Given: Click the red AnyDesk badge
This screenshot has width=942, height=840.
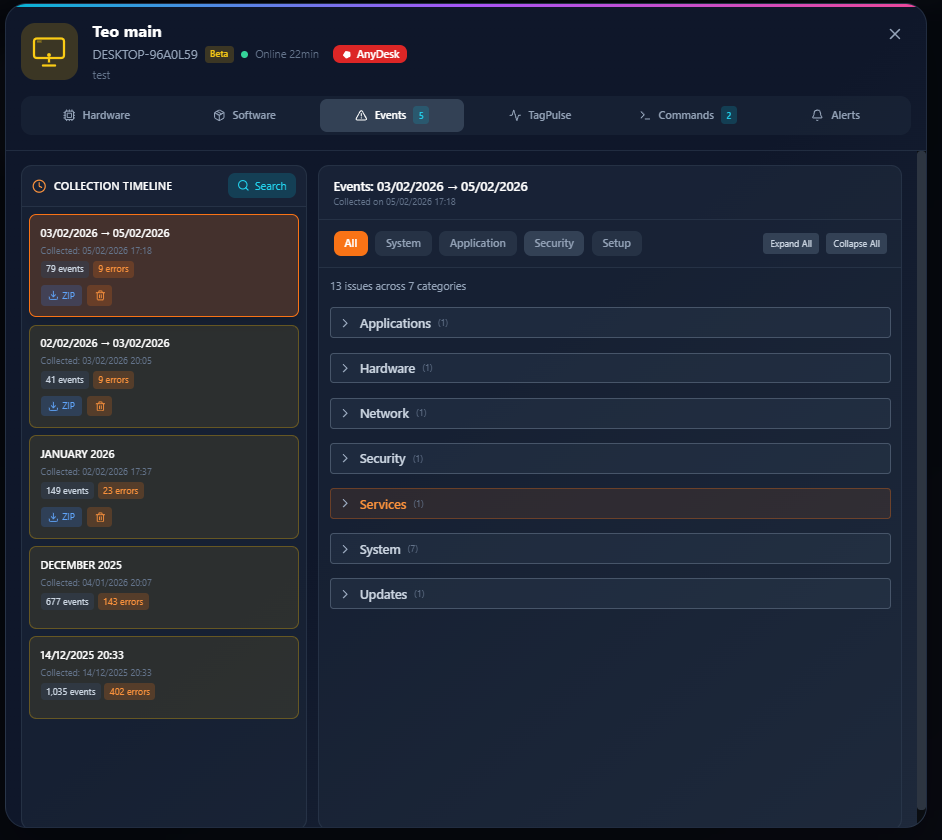Looking at the screenshot, I should 369,54.
